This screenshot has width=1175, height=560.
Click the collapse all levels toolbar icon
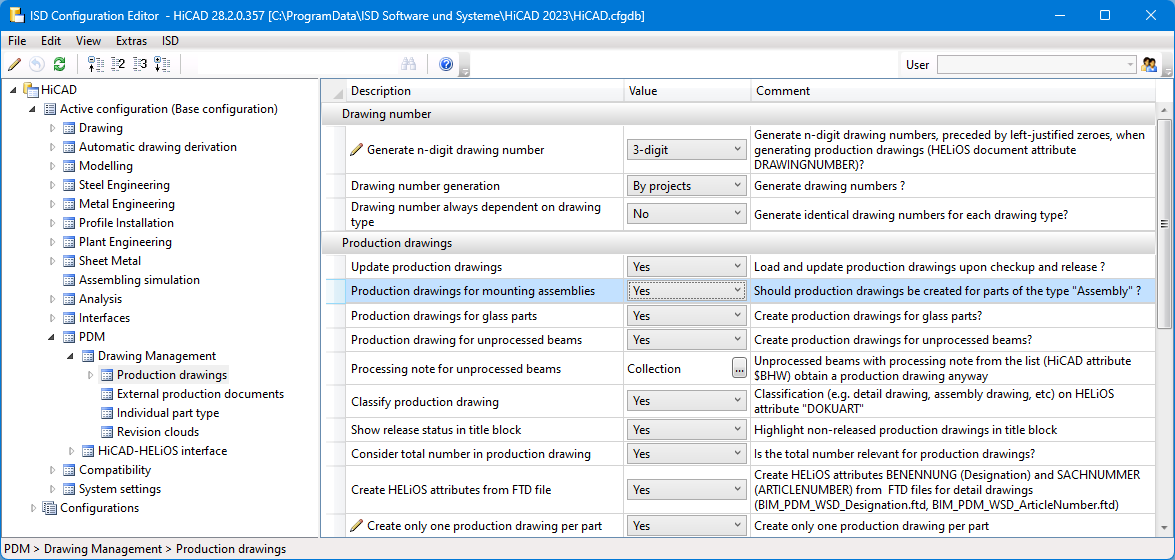(96, 64)
